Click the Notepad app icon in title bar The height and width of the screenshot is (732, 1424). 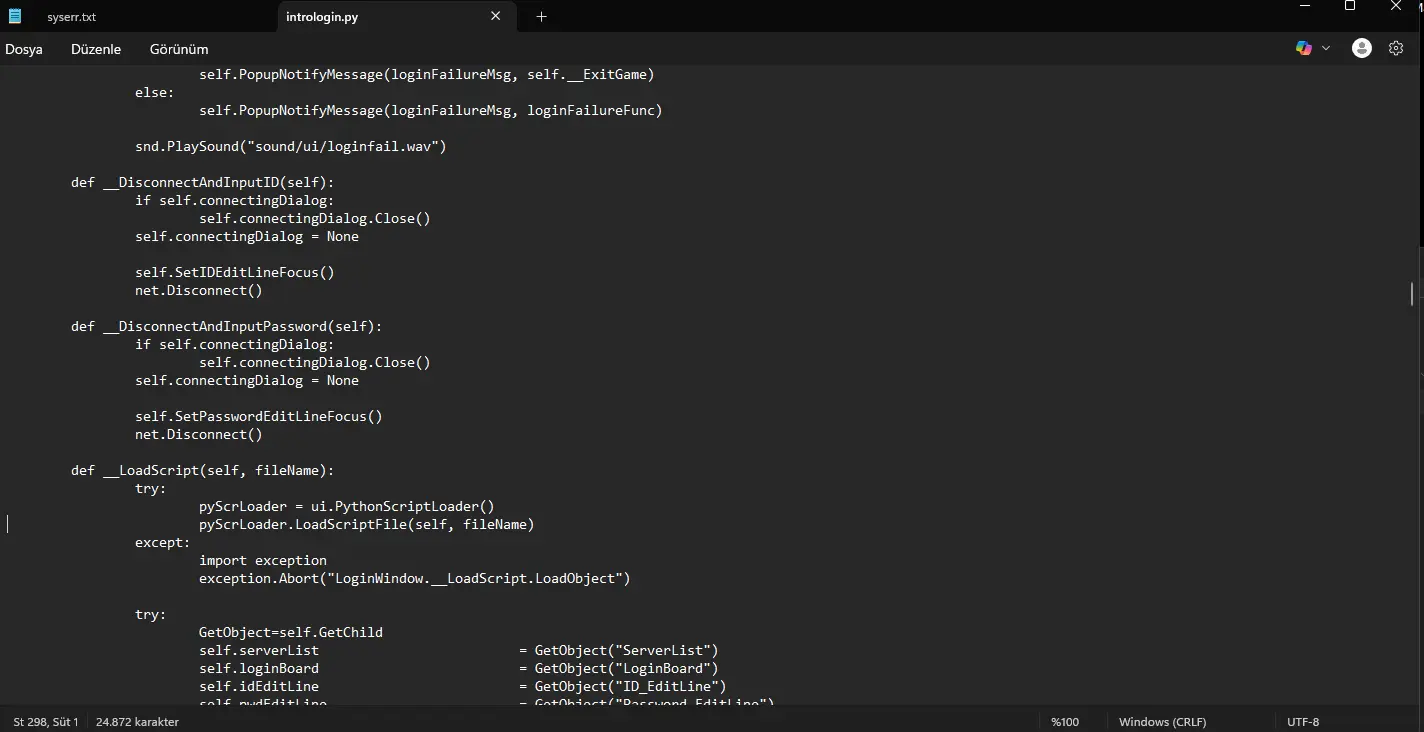tap(15, 17)
